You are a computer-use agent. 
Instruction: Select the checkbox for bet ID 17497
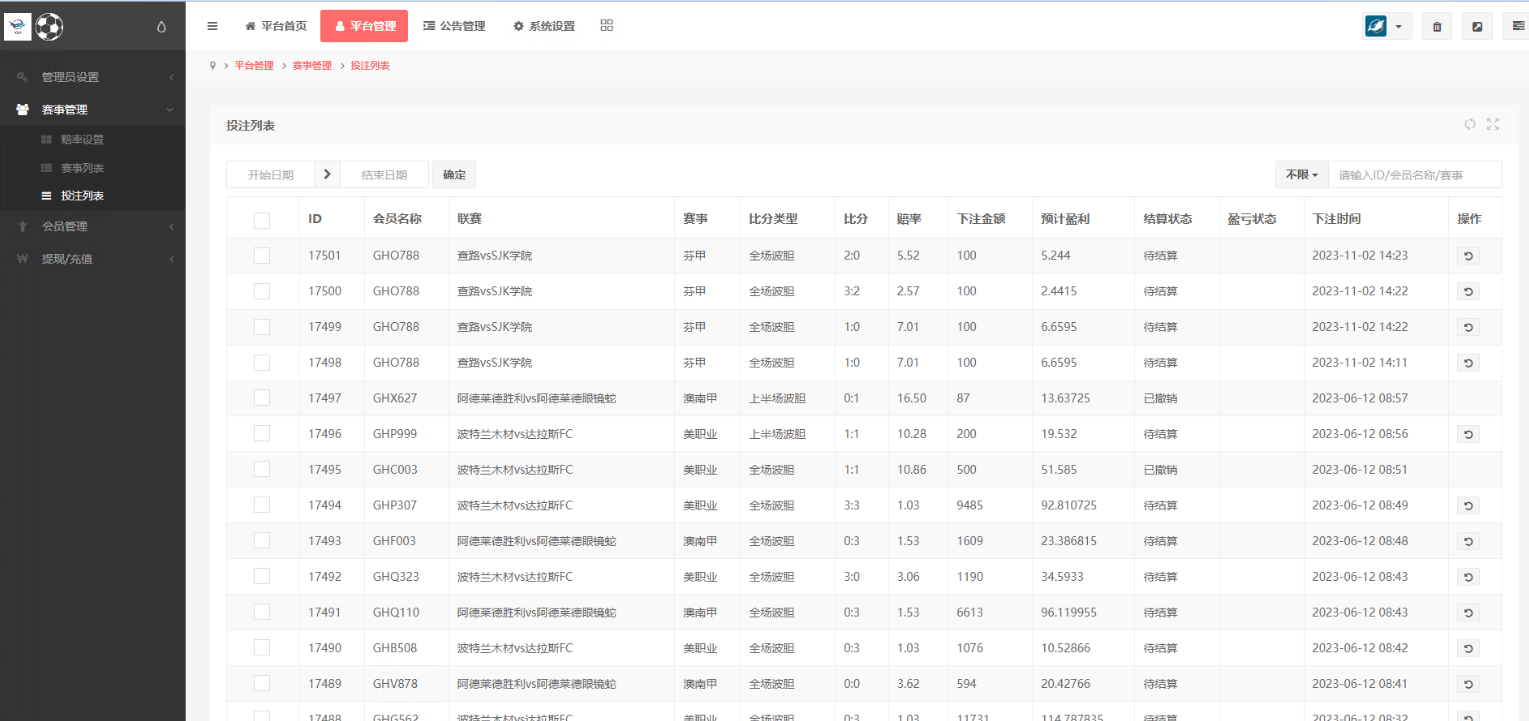point(262,398)
